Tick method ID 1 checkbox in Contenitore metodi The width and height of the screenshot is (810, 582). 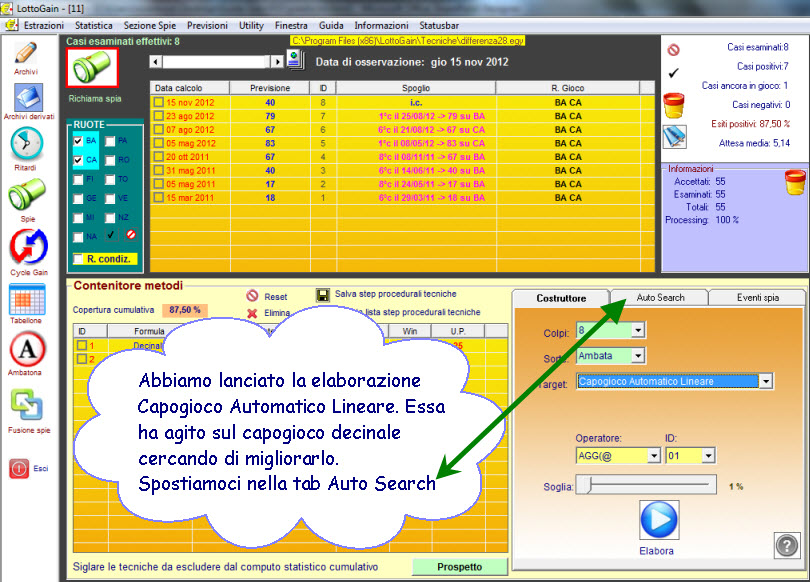(82, 345)
